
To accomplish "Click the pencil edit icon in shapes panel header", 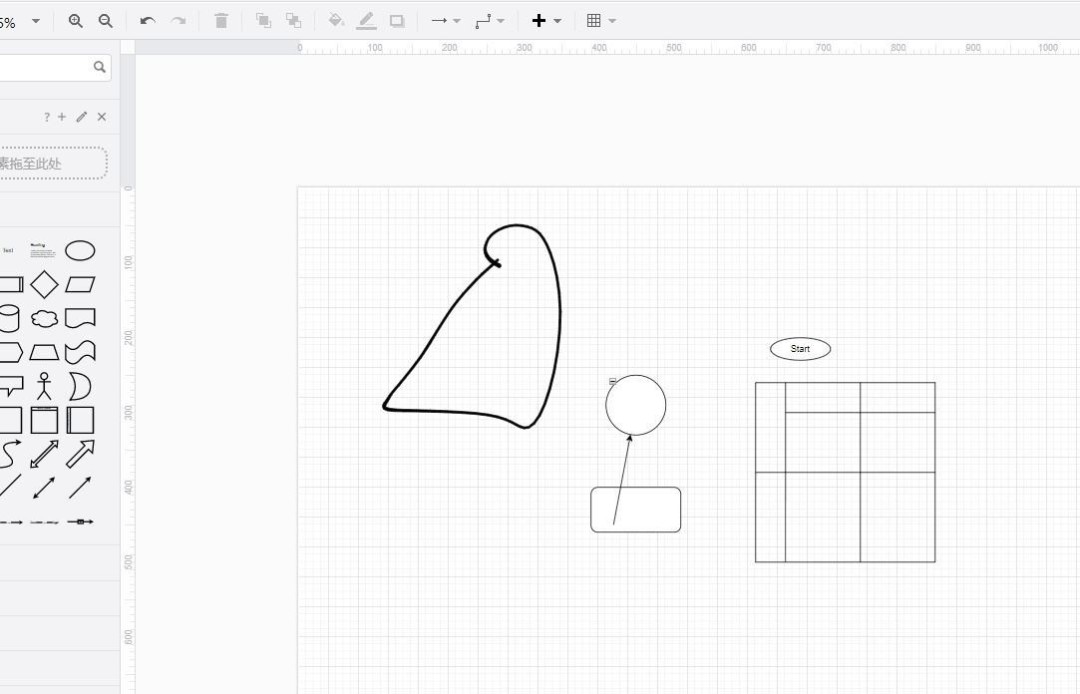I will (81, 117).
